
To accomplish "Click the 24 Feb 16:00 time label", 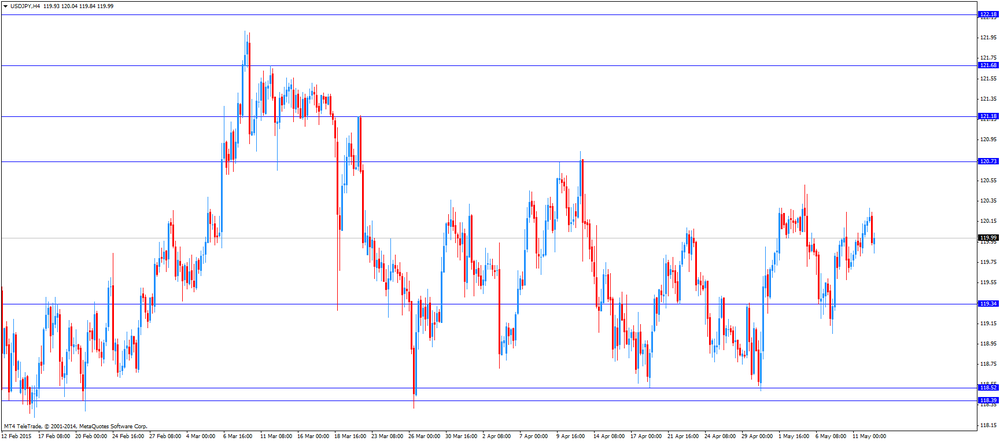I will 128,437.
